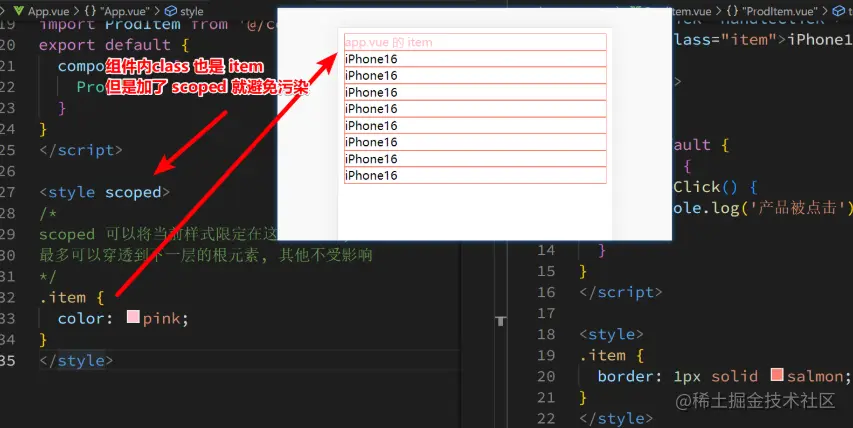Click the first iPhone16 item in preview
The image size is (853, 428).
(x=475, y=59)
